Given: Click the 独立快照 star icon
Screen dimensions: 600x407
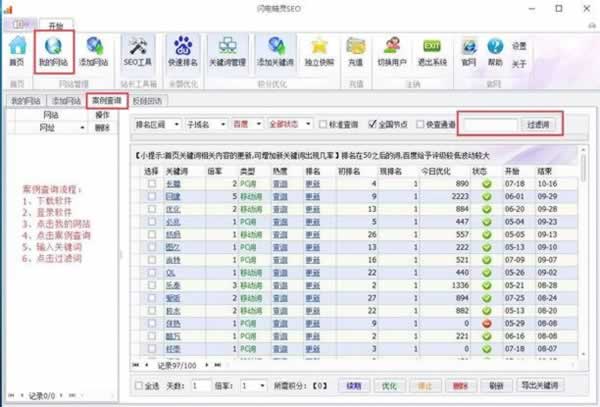Looking at the screenshot, I should (x=320, y=51).
